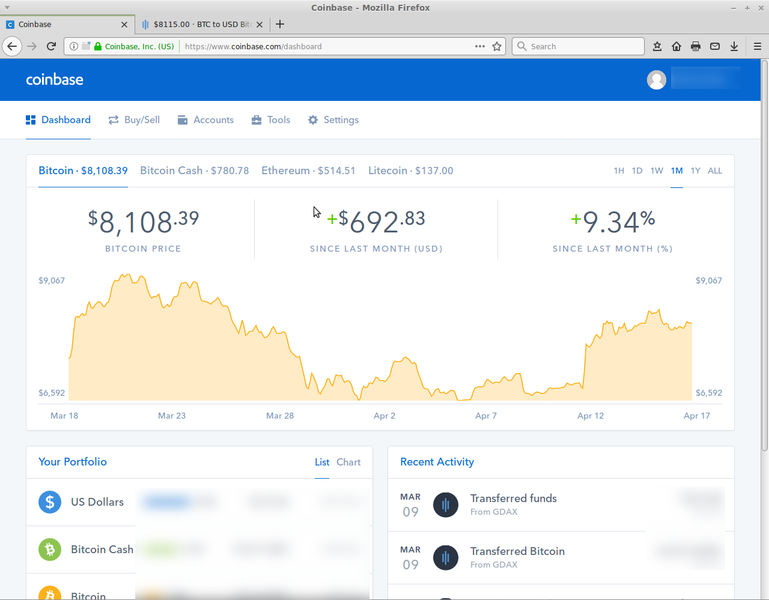The height and width of the screenshot is (600, 769).
Task: Open the Settings navigation link
Action: (x=333, y=120)
